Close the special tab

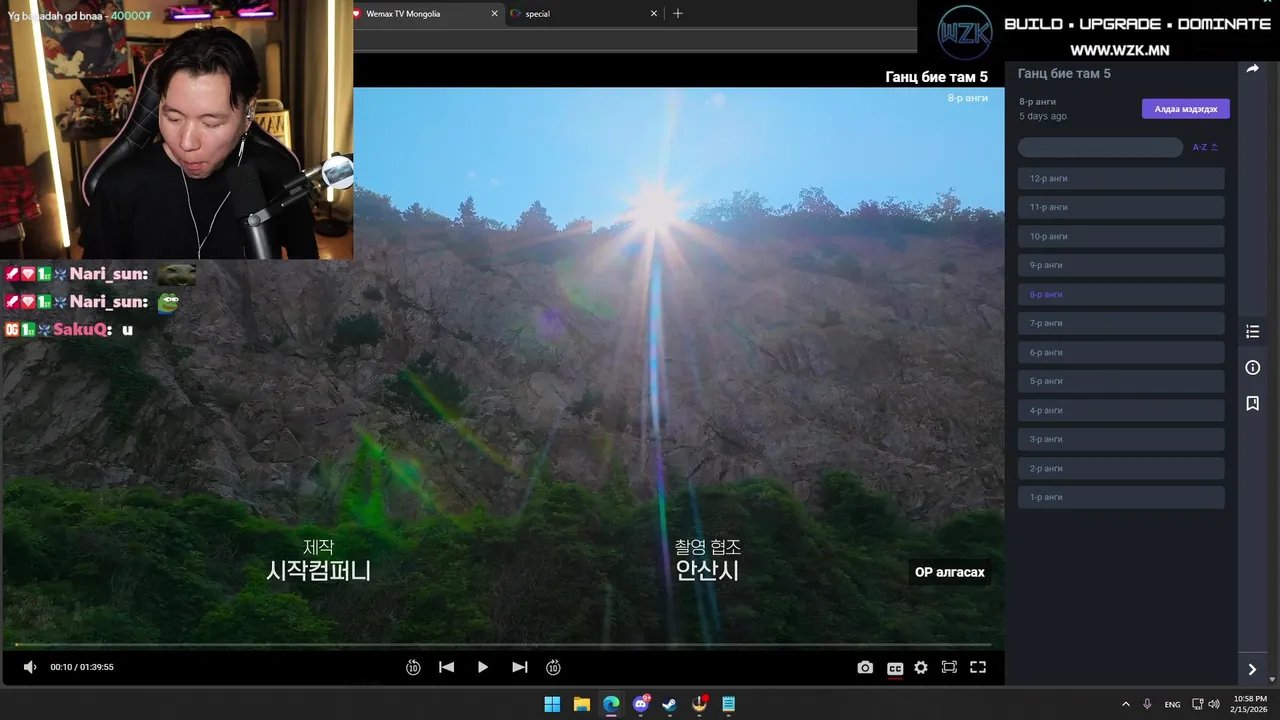tap(654, 14)
